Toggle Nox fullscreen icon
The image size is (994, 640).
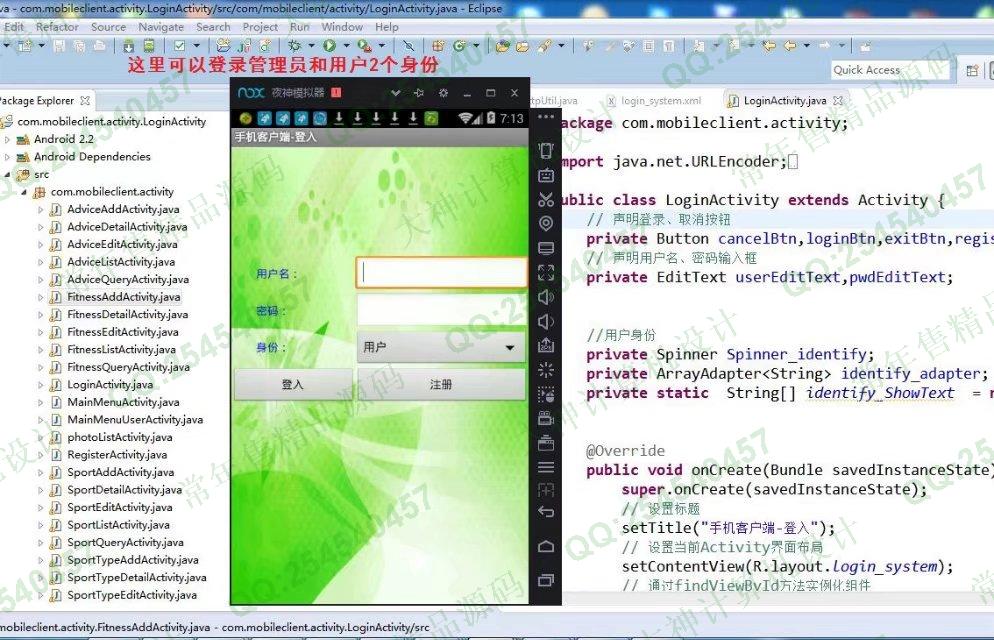tap(546, 272)
